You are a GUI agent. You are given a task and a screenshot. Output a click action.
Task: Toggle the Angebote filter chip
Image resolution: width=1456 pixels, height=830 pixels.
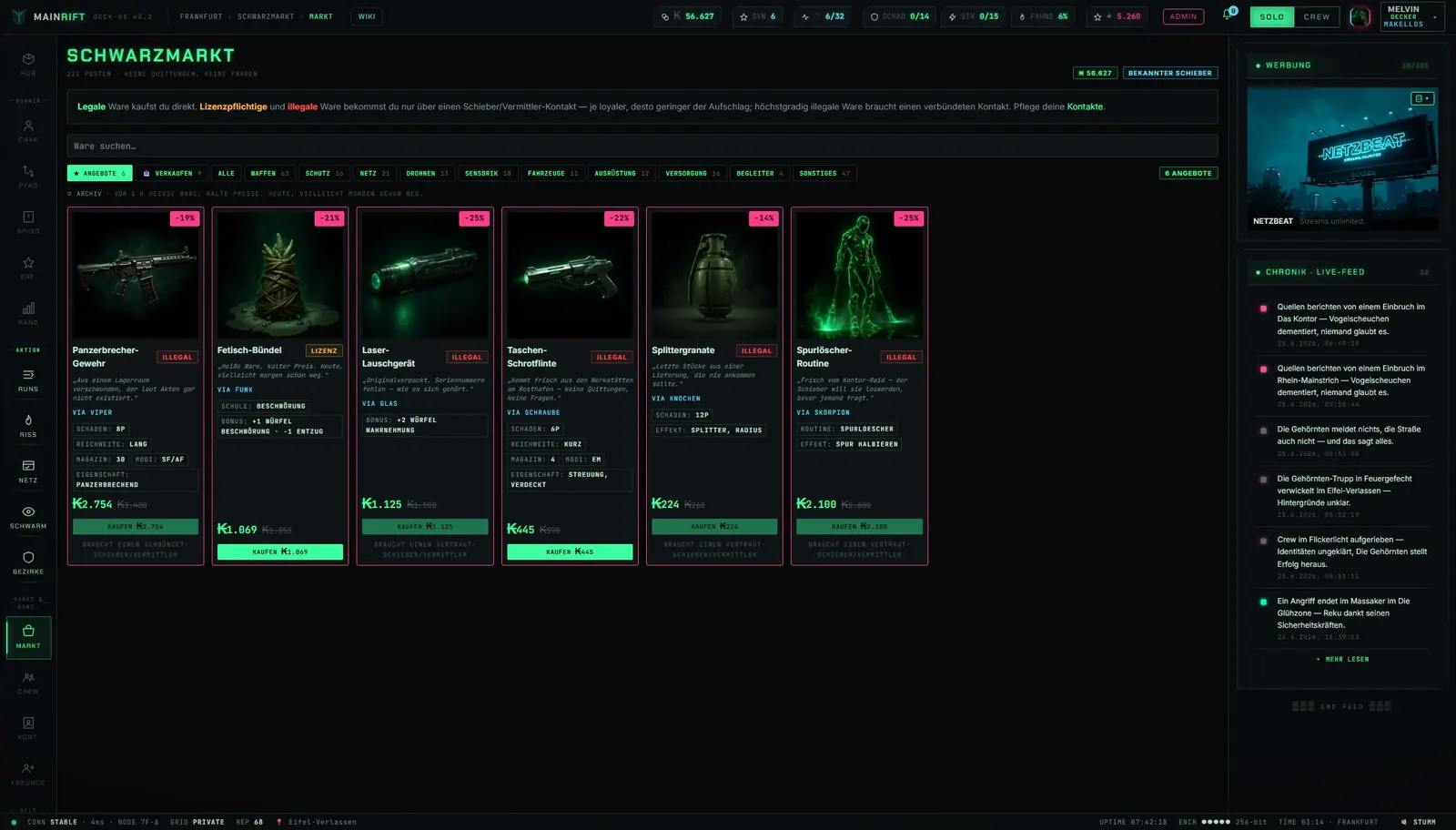click(100, 173)
